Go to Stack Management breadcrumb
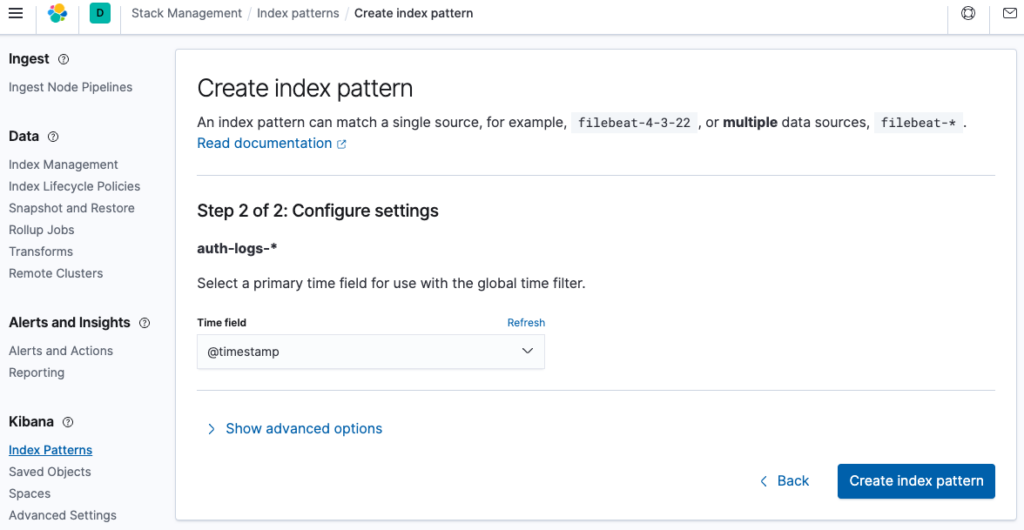This screenshot has width=1024, height=530. [x=186, y=13]
